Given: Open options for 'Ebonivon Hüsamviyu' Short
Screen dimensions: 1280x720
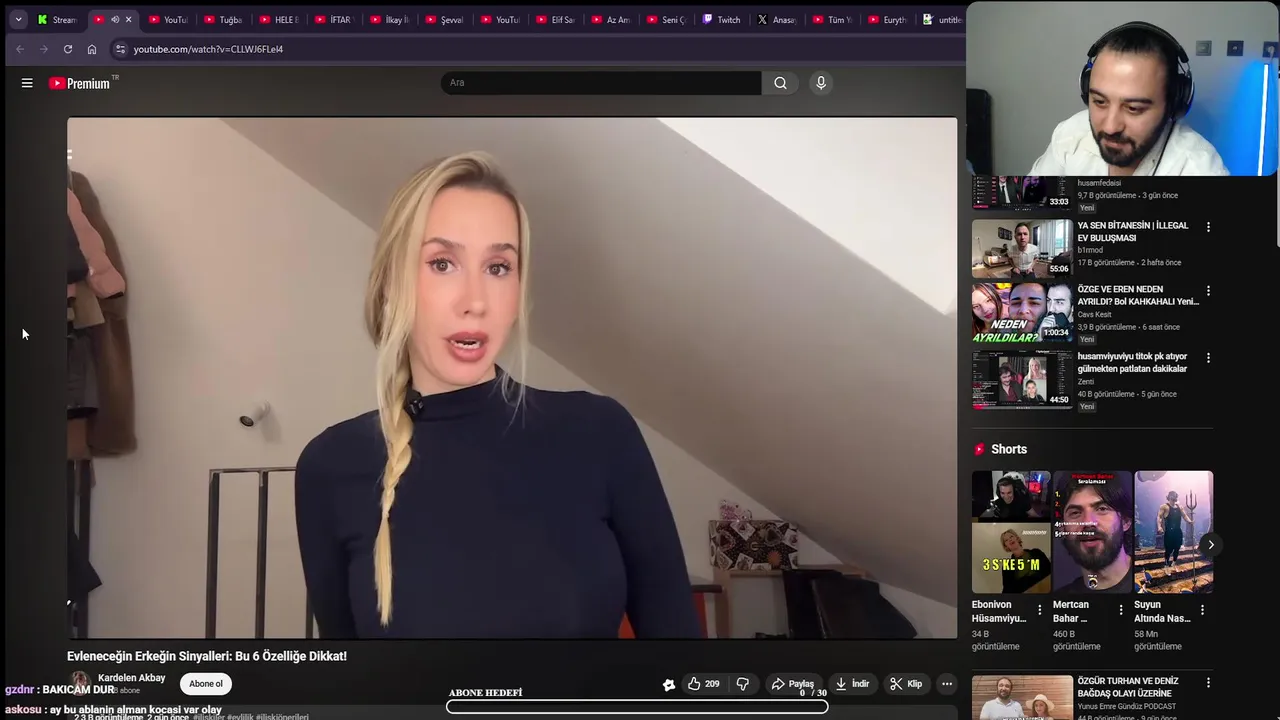Looking at the screenshot, I should 1039,610.
